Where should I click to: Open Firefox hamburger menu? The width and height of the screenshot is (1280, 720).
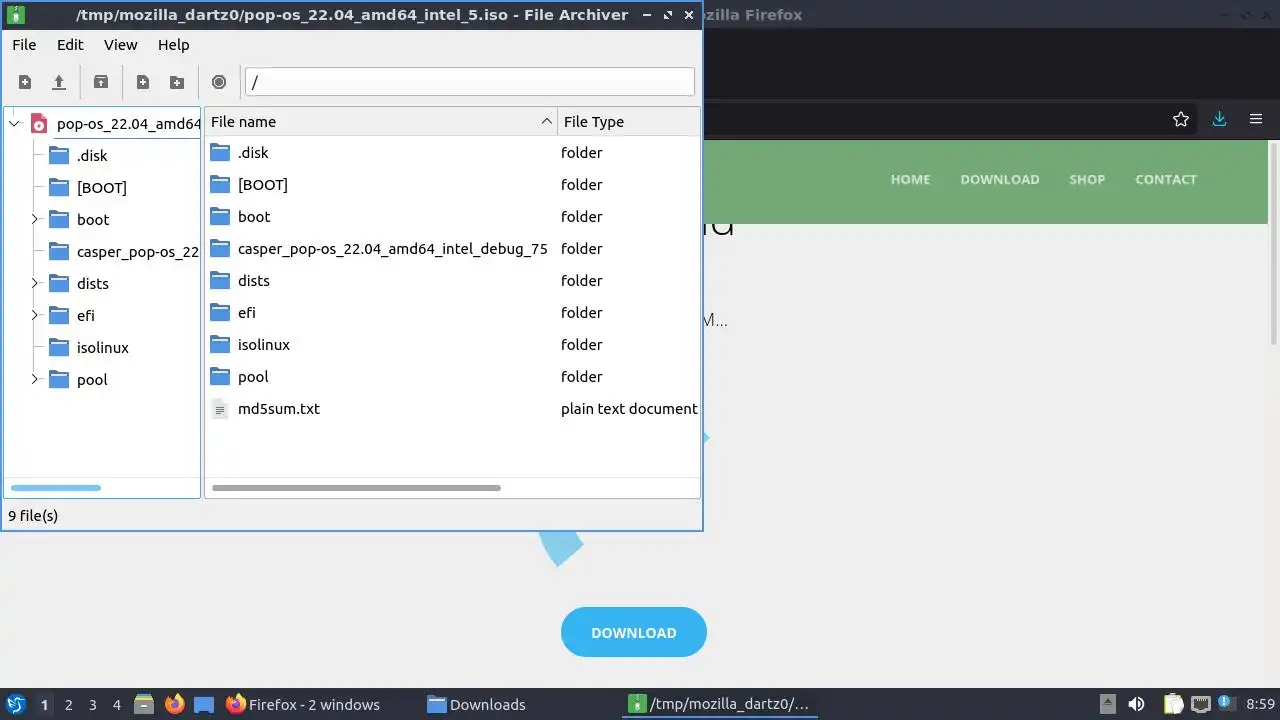1256,119
